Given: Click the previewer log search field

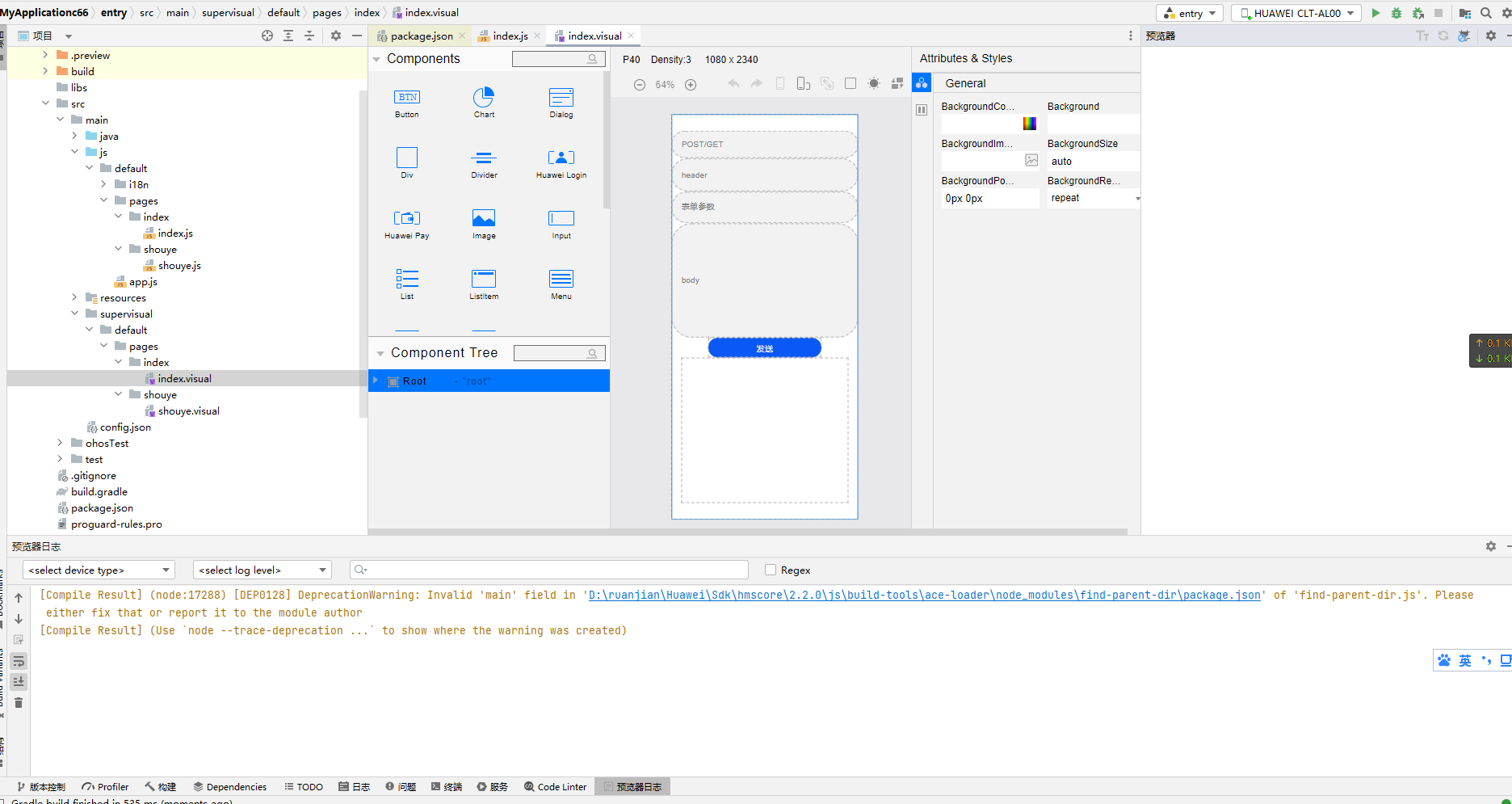Looking at the screenshot, I should 549,570.
